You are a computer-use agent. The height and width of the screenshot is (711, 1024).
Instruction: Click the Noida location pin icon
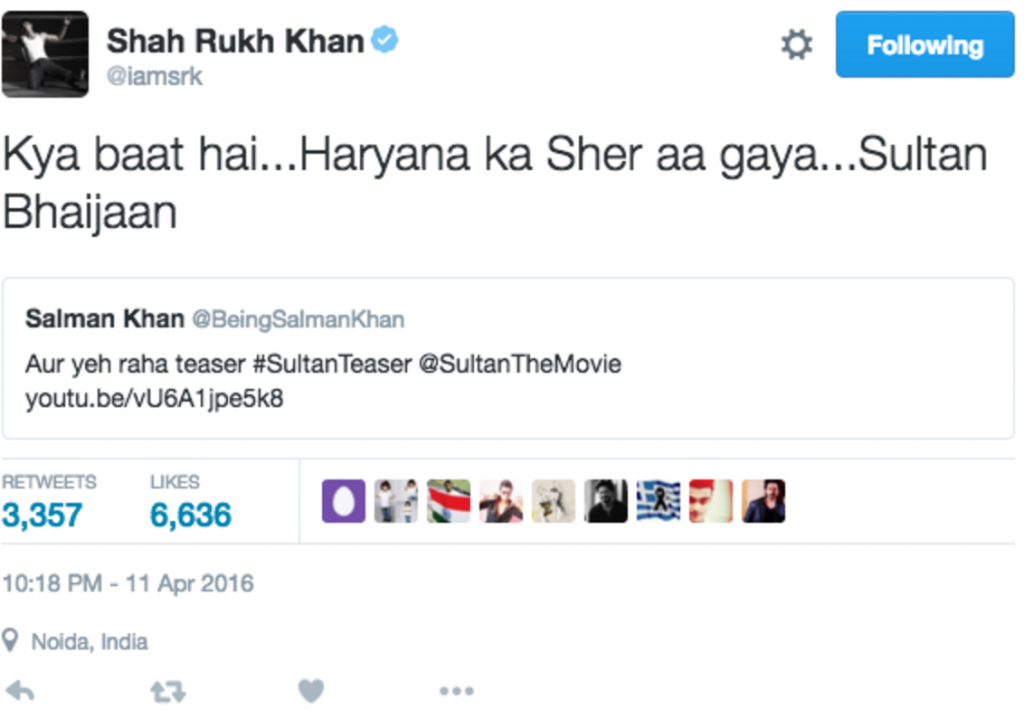pos(11,641)
